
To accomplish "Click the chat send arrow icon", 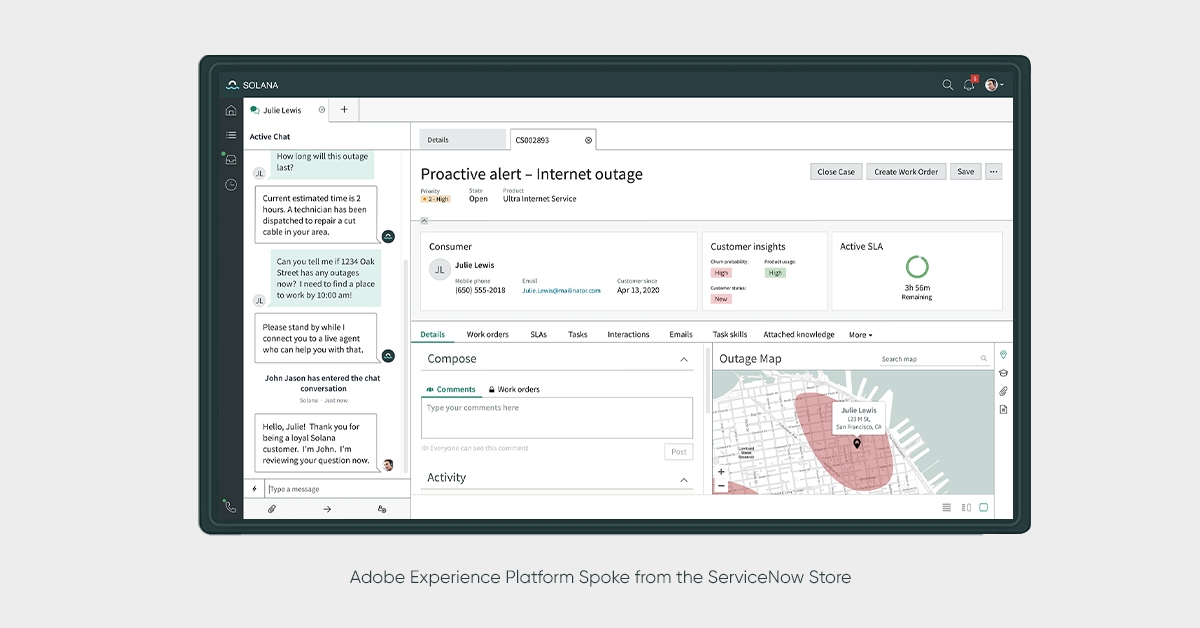I will (x=327, y=509).
